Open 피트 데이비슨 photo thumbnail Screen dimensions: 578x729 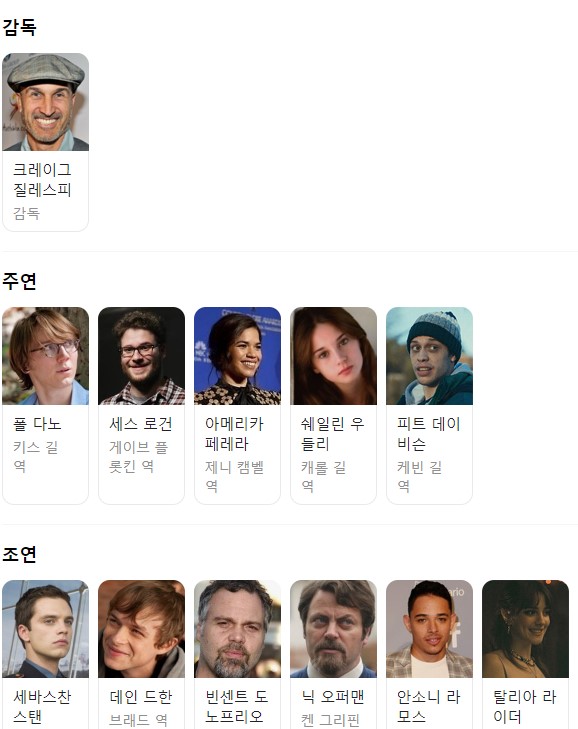click(x=429, y=356)
